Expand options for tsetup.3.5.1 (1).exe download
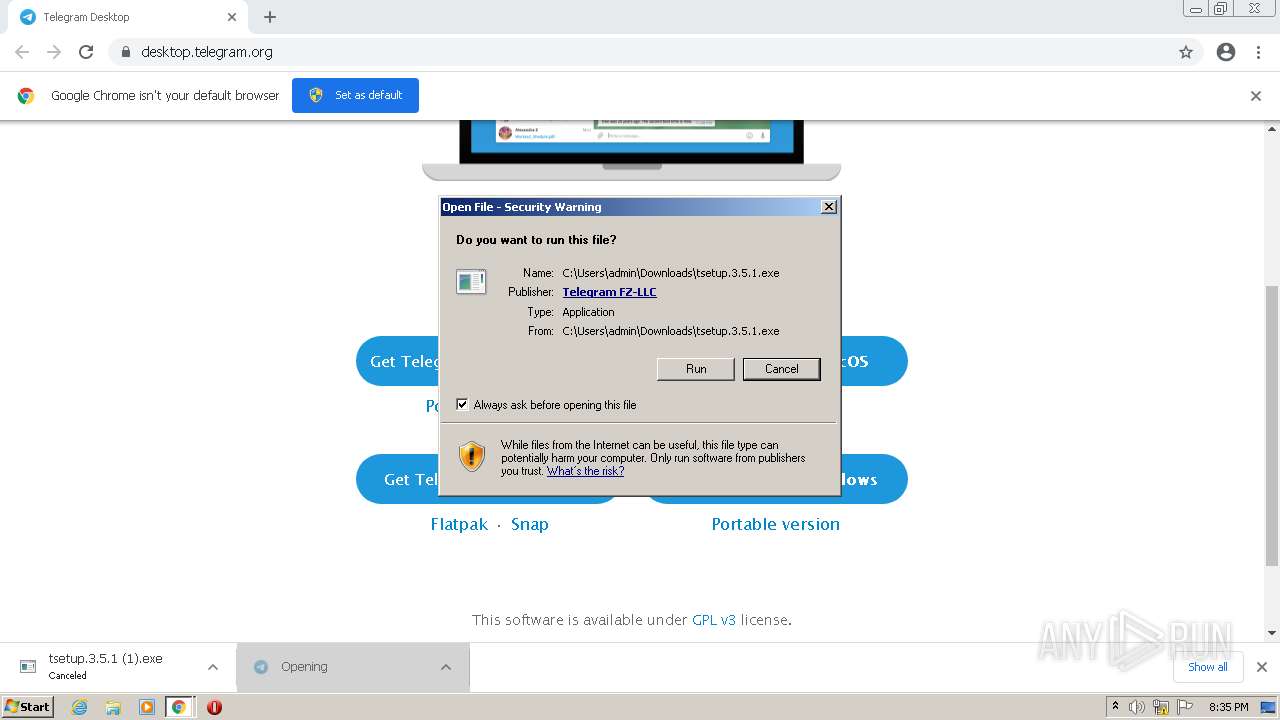 click(212, 667)
